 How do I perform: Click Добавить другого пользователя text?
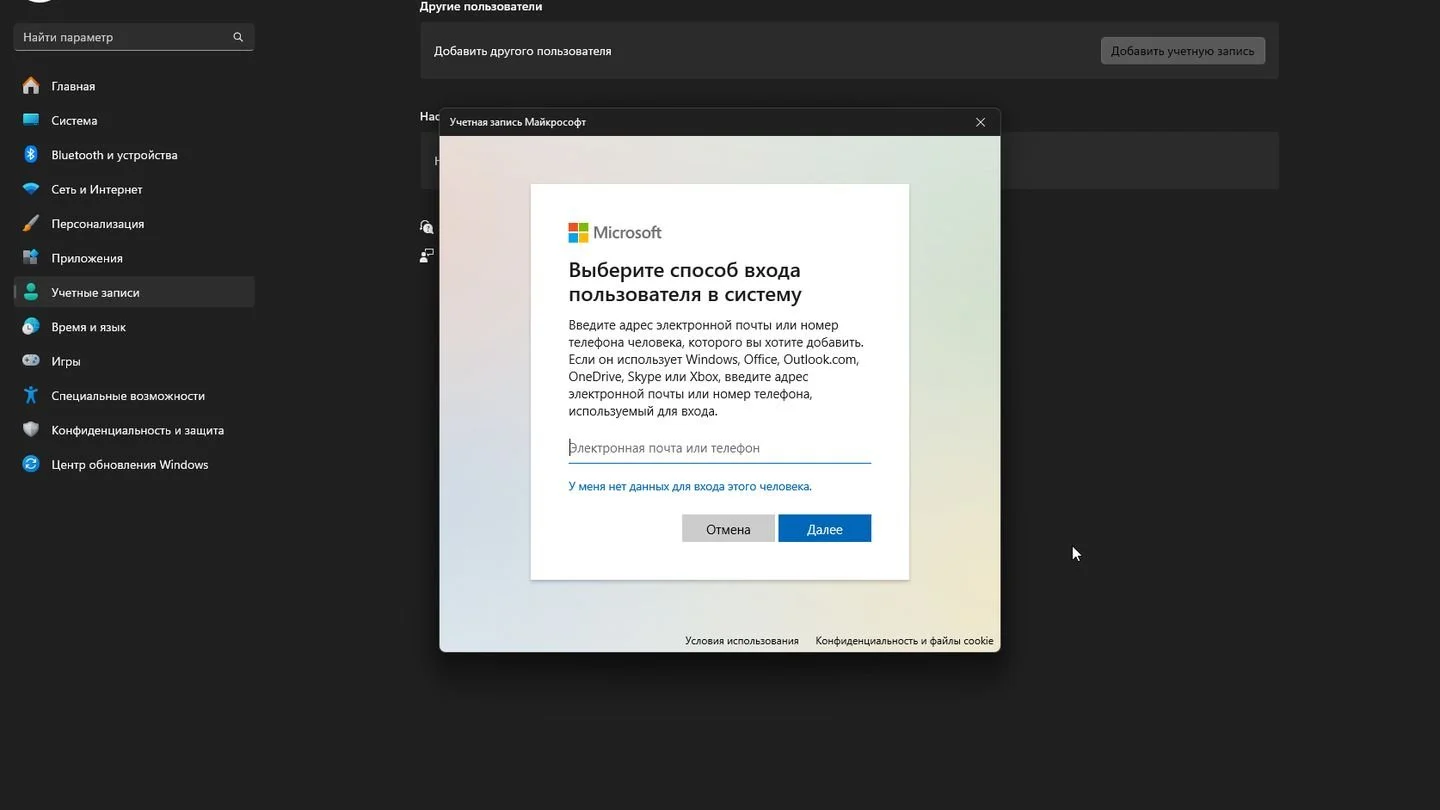coord(522,51)
